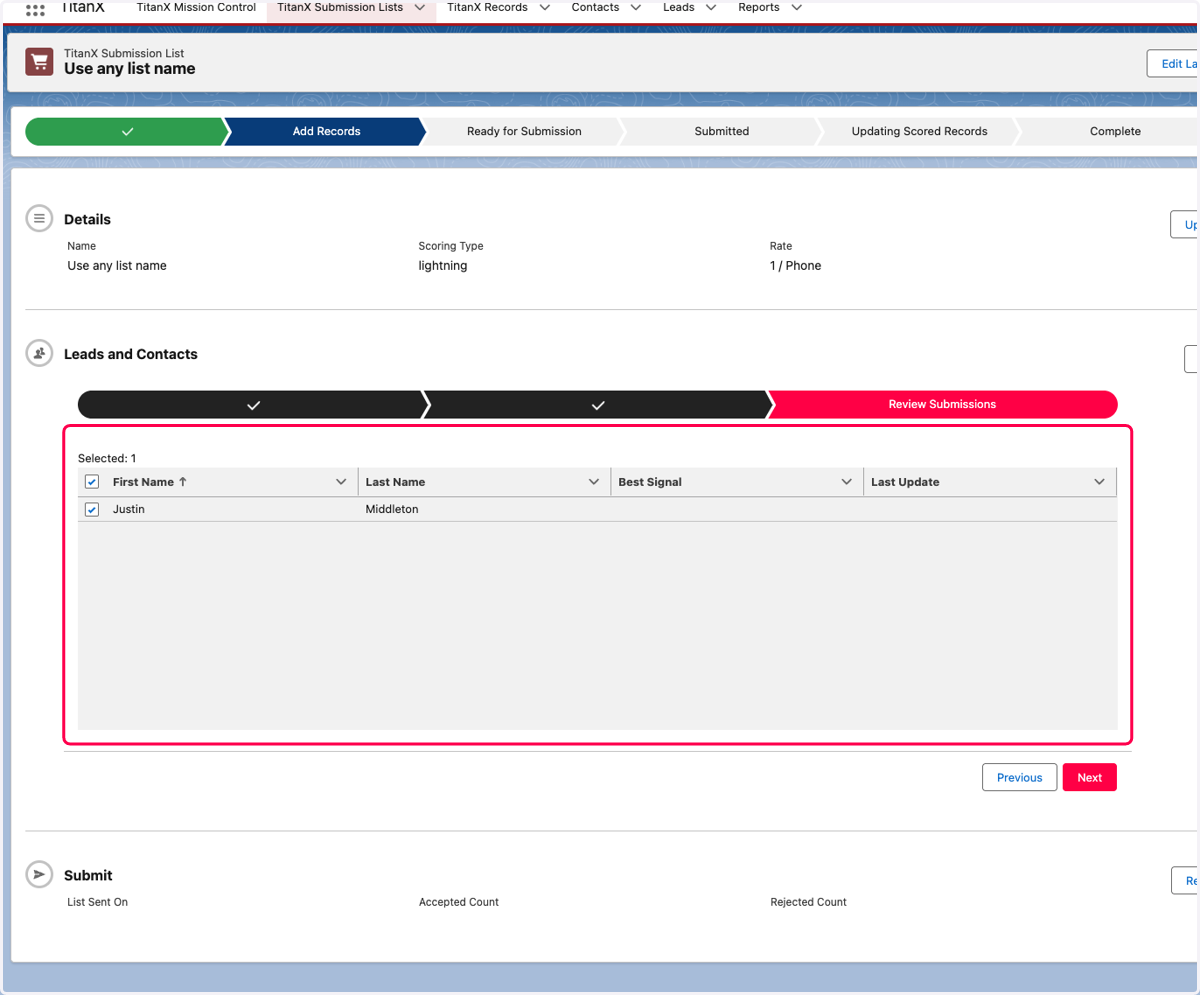Image resolution: width=1200 pixels, height=995 pixels.
Task: Click the Last Update column header
Action: [990, 482]
